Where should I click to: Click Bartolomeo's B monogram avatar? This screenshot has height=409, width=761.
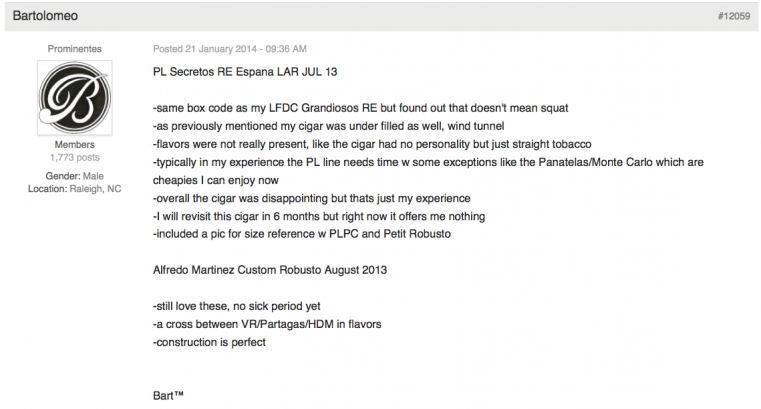[75, 98]
